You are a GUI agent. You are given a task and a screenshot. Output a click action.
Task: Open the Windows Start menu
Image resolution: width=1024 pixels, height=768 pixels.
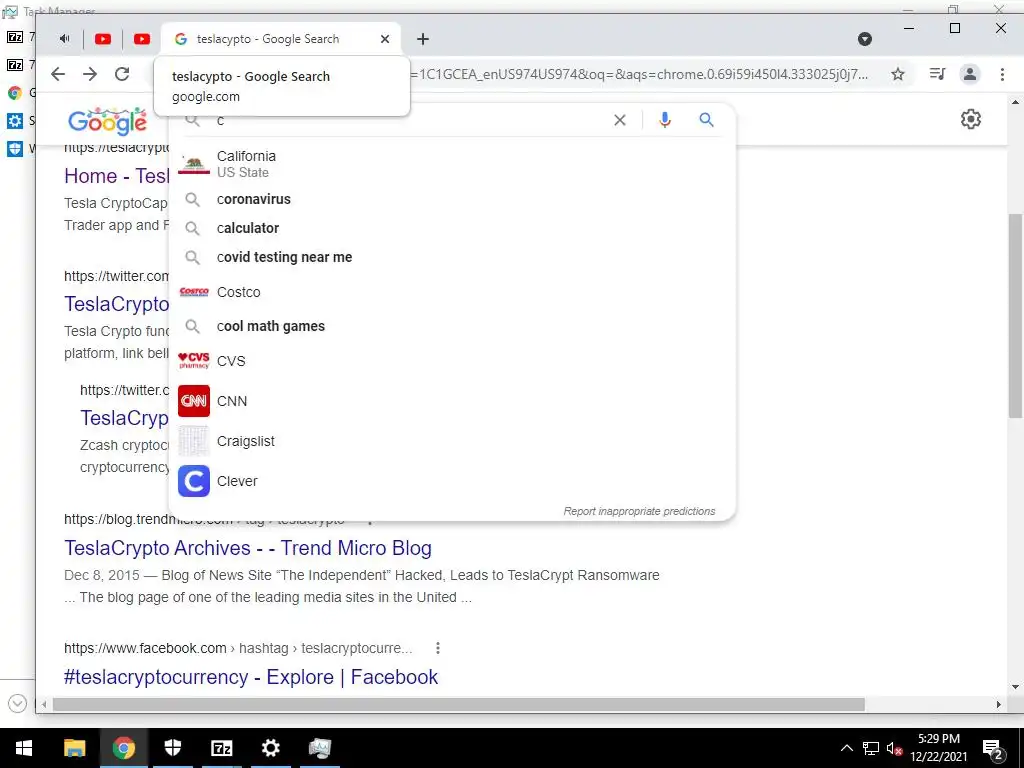(x=24, y=748)
